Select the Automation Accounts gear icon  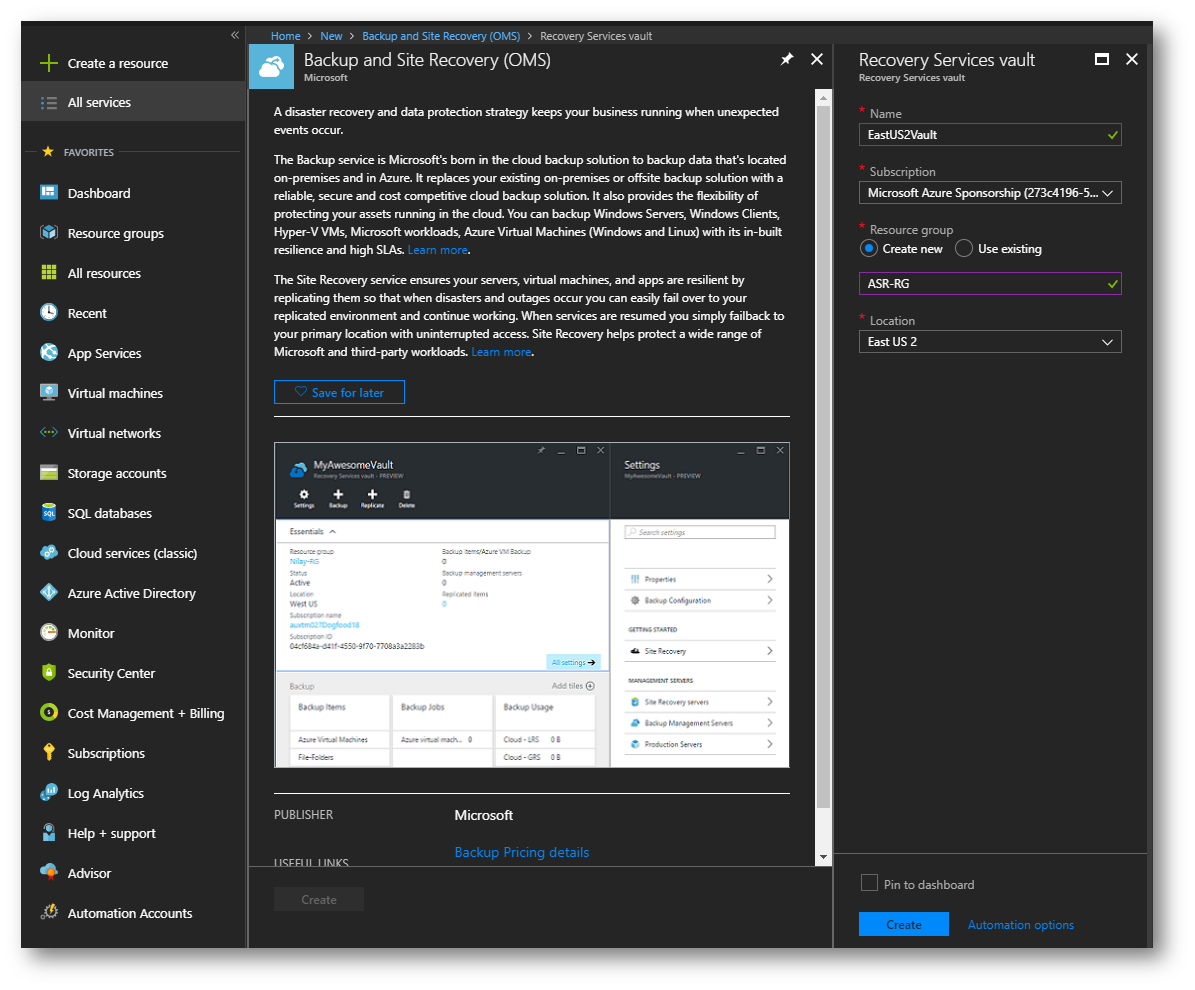[49, 912]
